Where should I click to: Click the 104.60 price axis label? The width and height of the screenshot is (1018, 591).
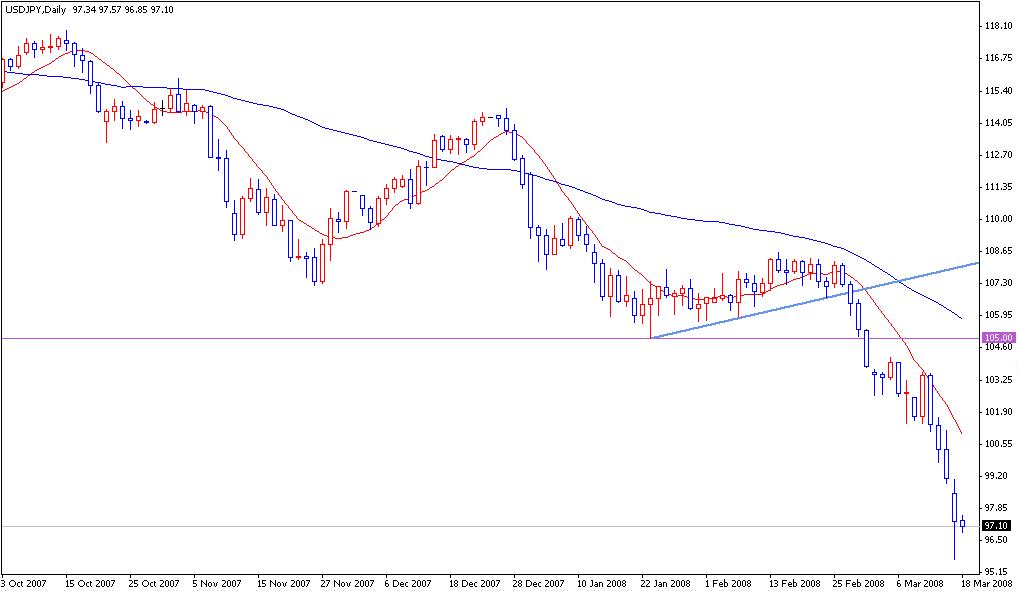point(999,347)
